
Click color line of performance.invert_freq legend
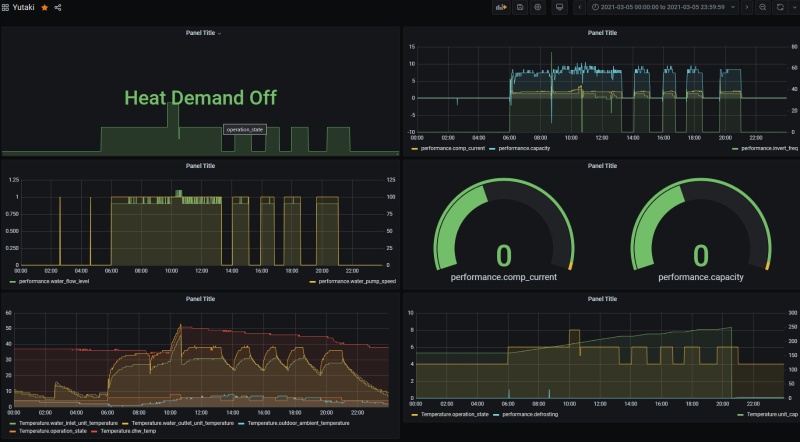click(735, 149)
